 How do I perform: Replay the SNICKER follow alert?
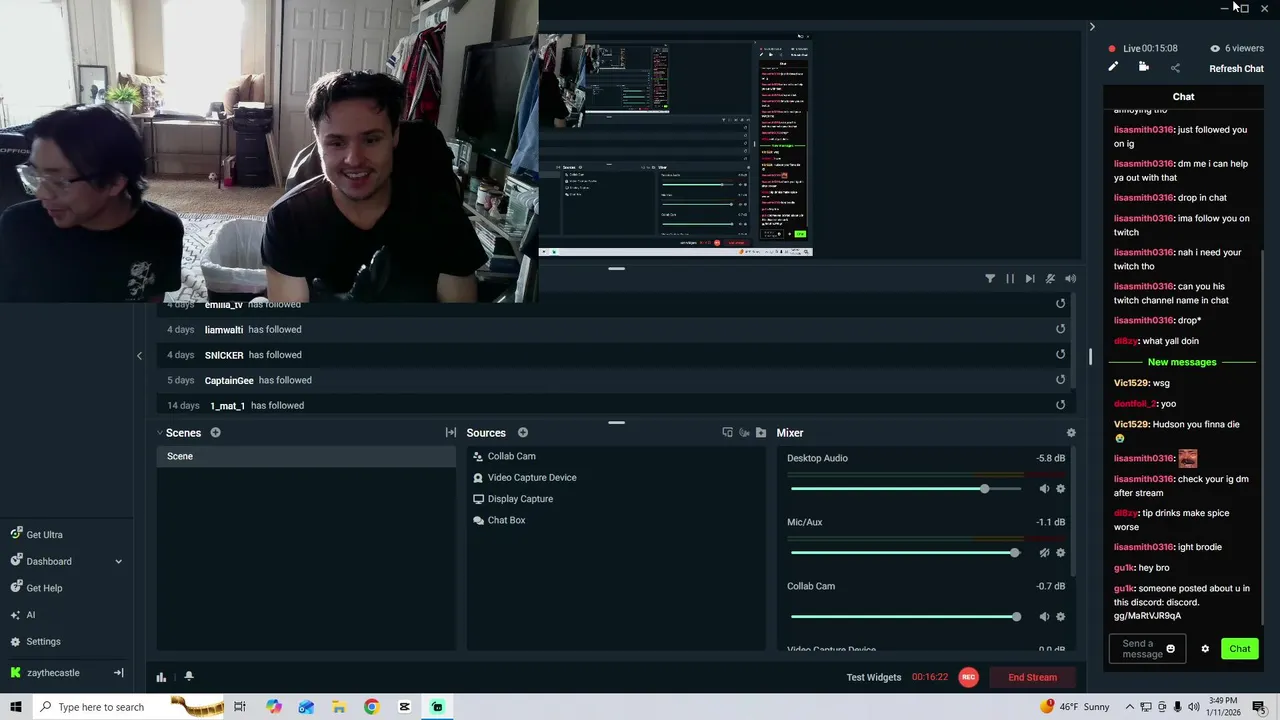(x=1060, y=354)
